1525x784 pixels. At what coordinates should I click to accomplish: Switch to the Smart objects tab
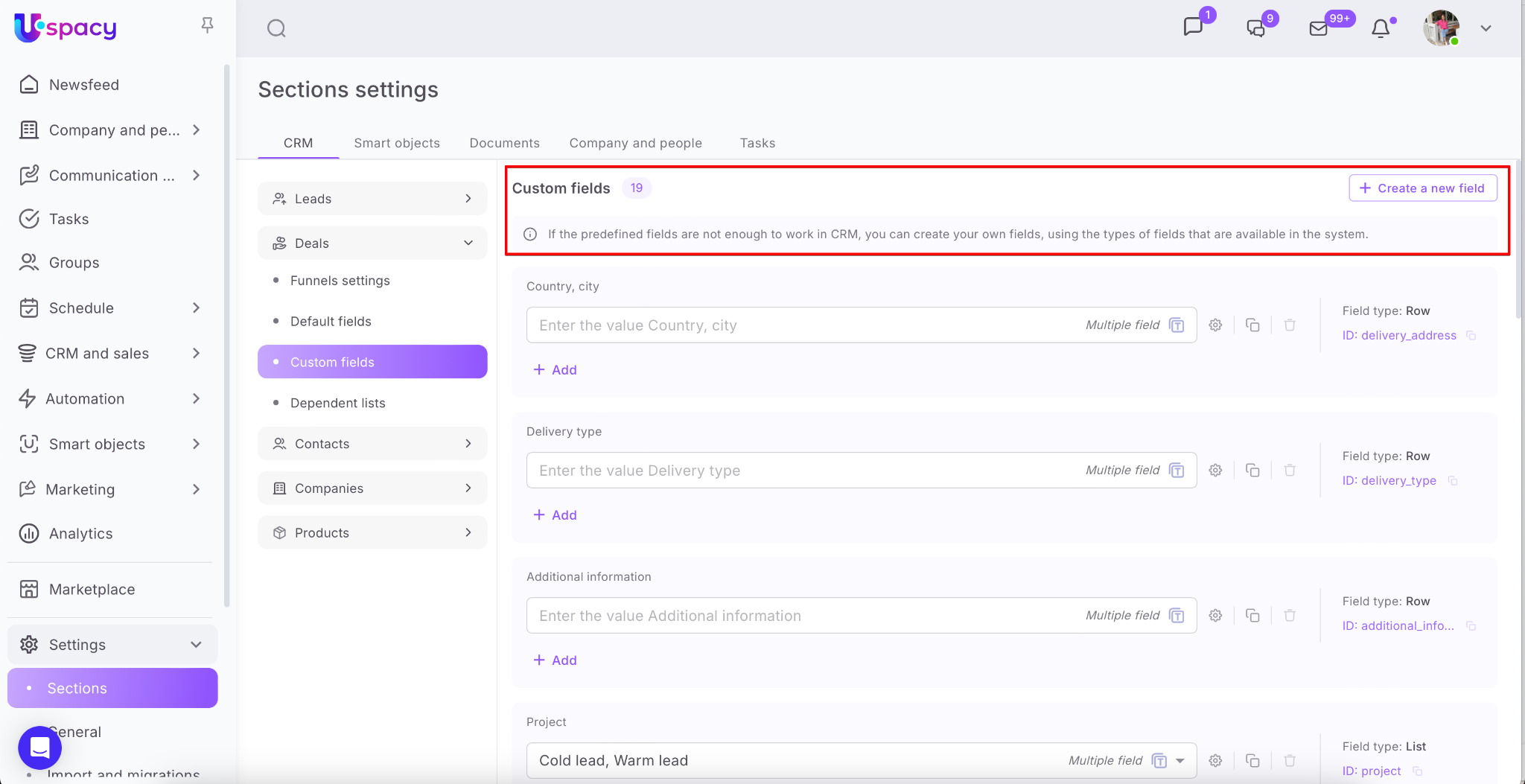pyautogui.click(x=396, y=143)
